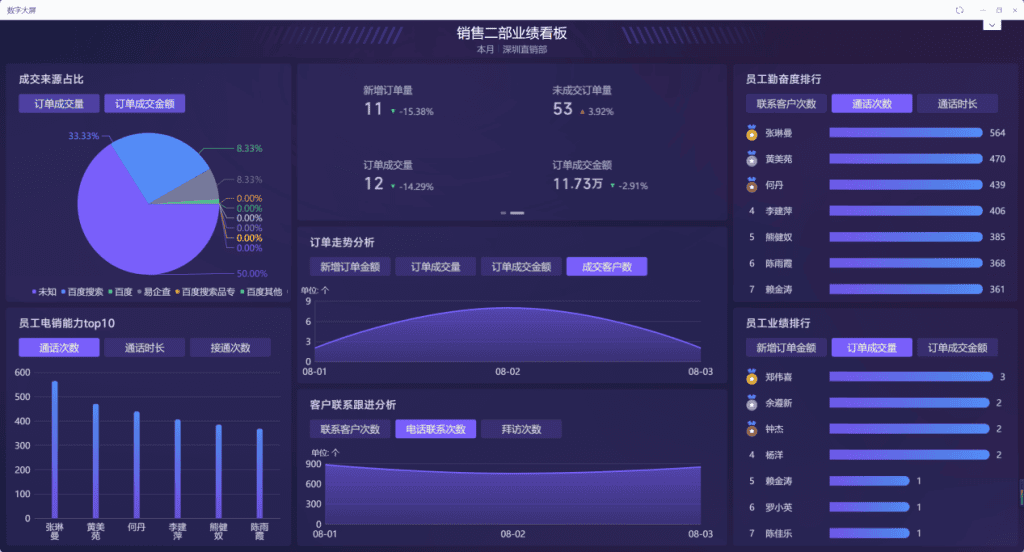
Task: Click the refresh icon in the title bar
Action: 959,9
